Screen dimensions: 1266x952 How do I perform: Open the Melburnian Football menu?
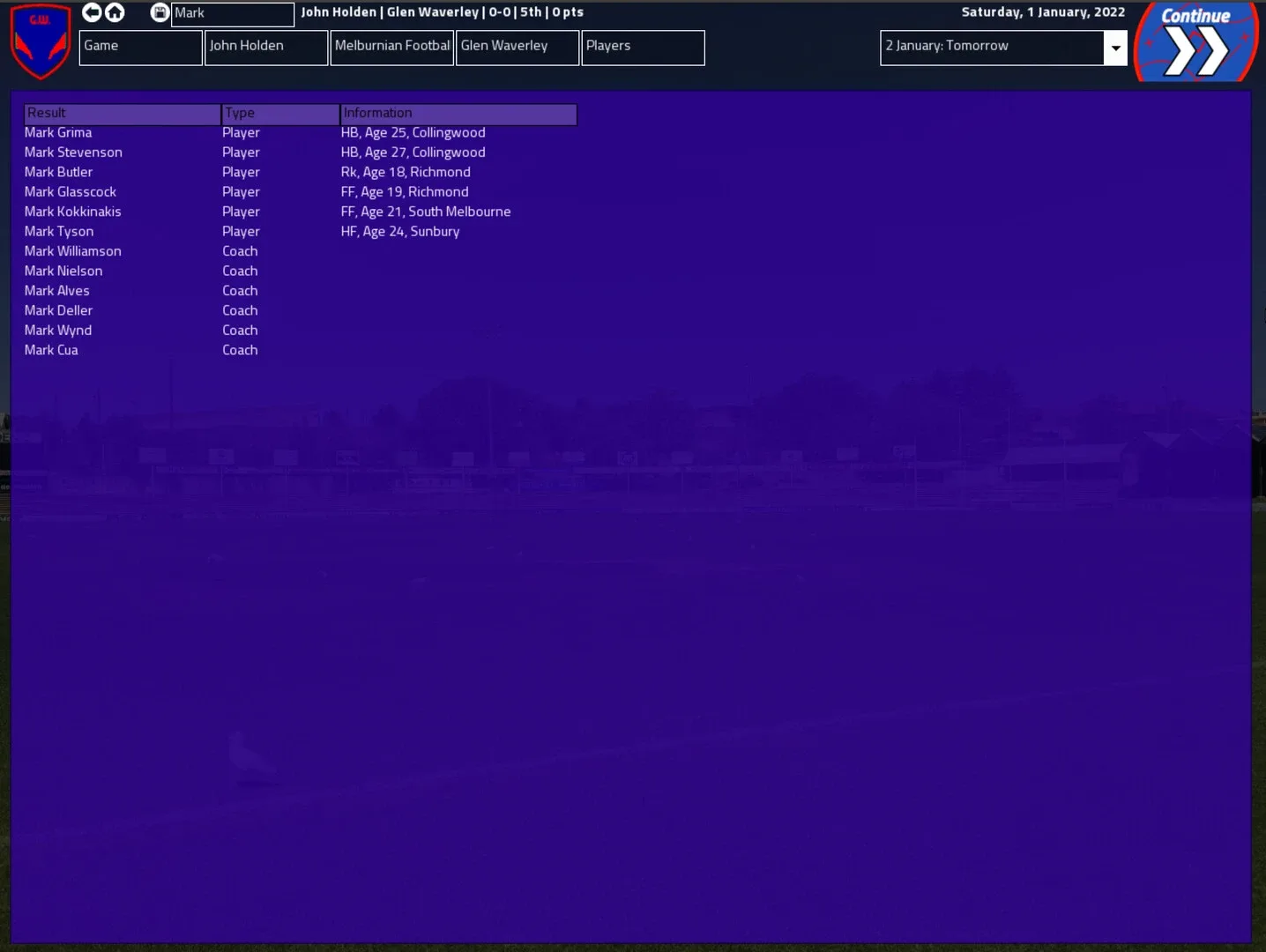point(392,48)
